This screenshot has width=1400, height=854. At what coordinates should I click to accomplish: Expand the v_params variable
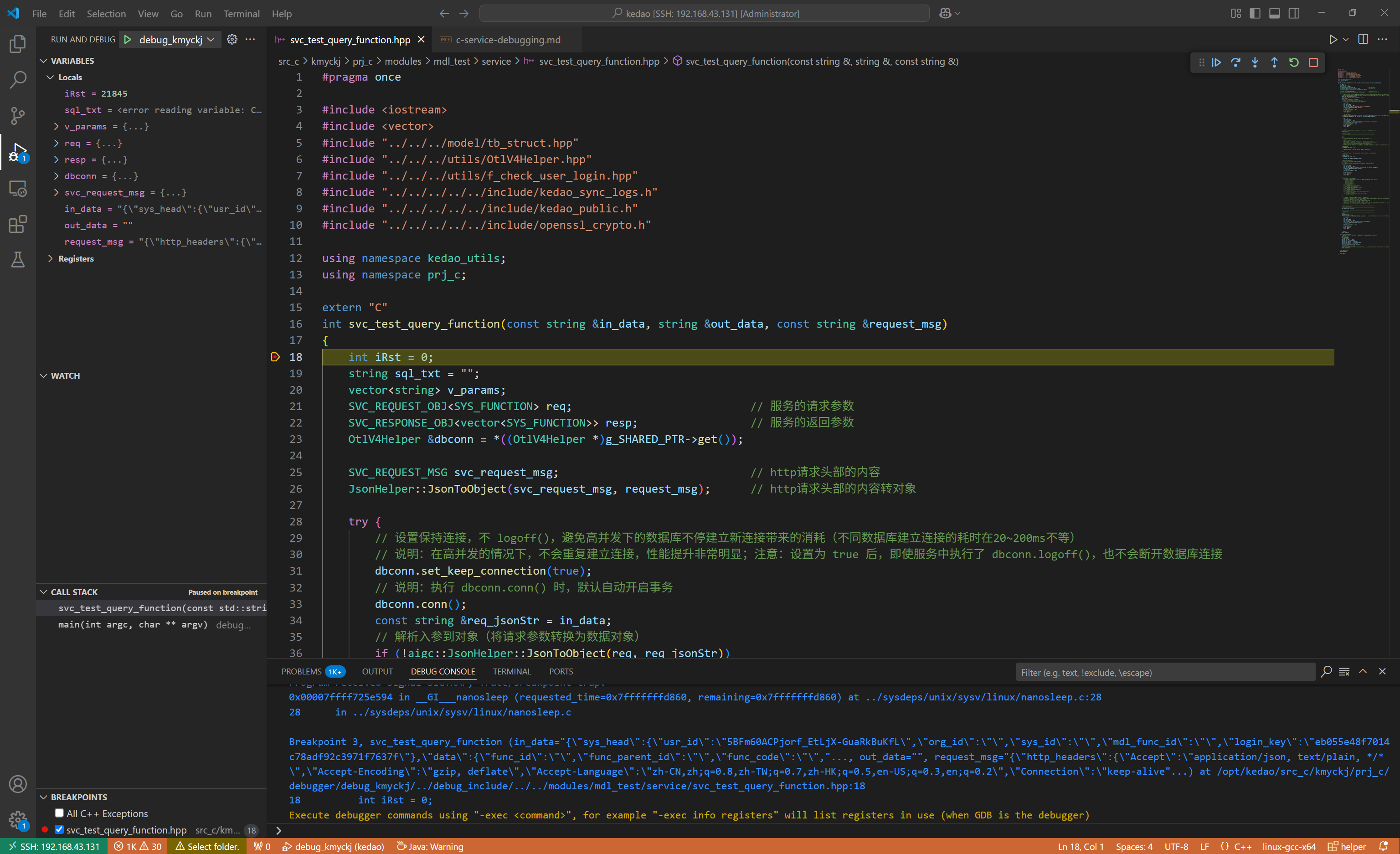[56, 126]
